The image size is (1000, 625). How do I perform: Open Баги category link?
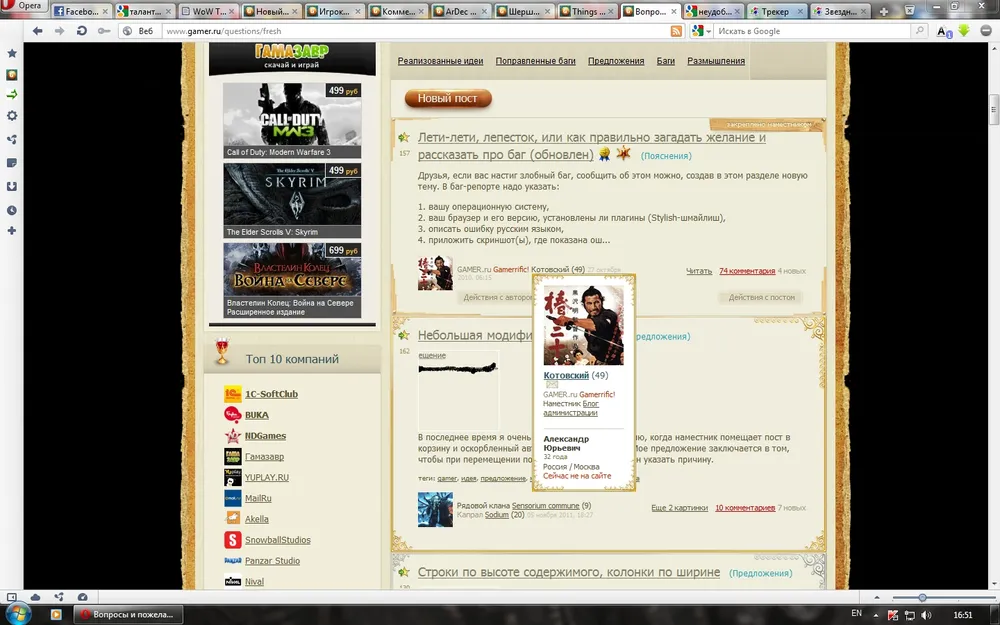click(665, 61)
